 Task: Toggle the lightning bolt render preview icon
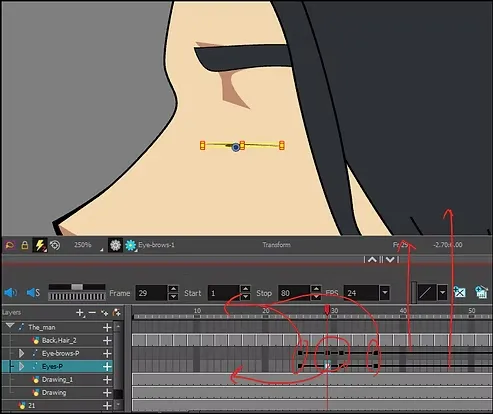[x=40, y=245]
